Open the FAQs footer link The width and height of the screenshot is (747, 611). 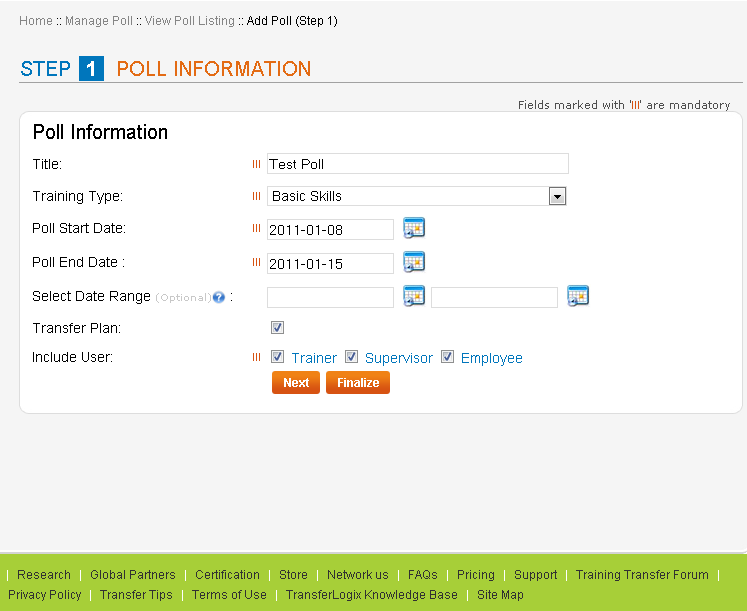point(423,575)
